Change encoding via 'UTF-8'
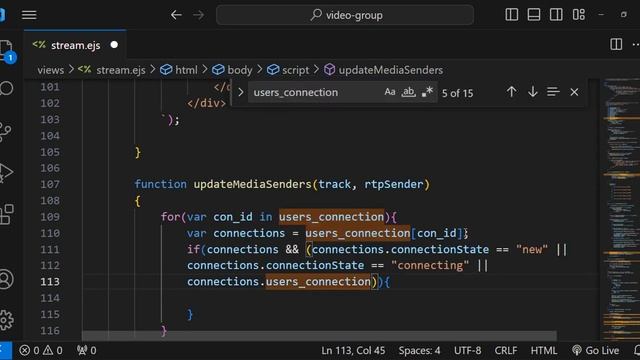Screen dimensions: 640x360 (467, 351)
